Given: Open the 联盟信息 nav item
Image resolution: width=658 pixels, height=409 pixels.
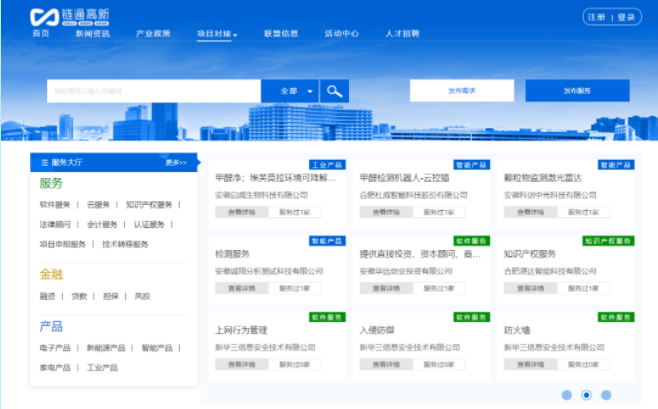Looking at the screenshot, I should click(281, 34).
